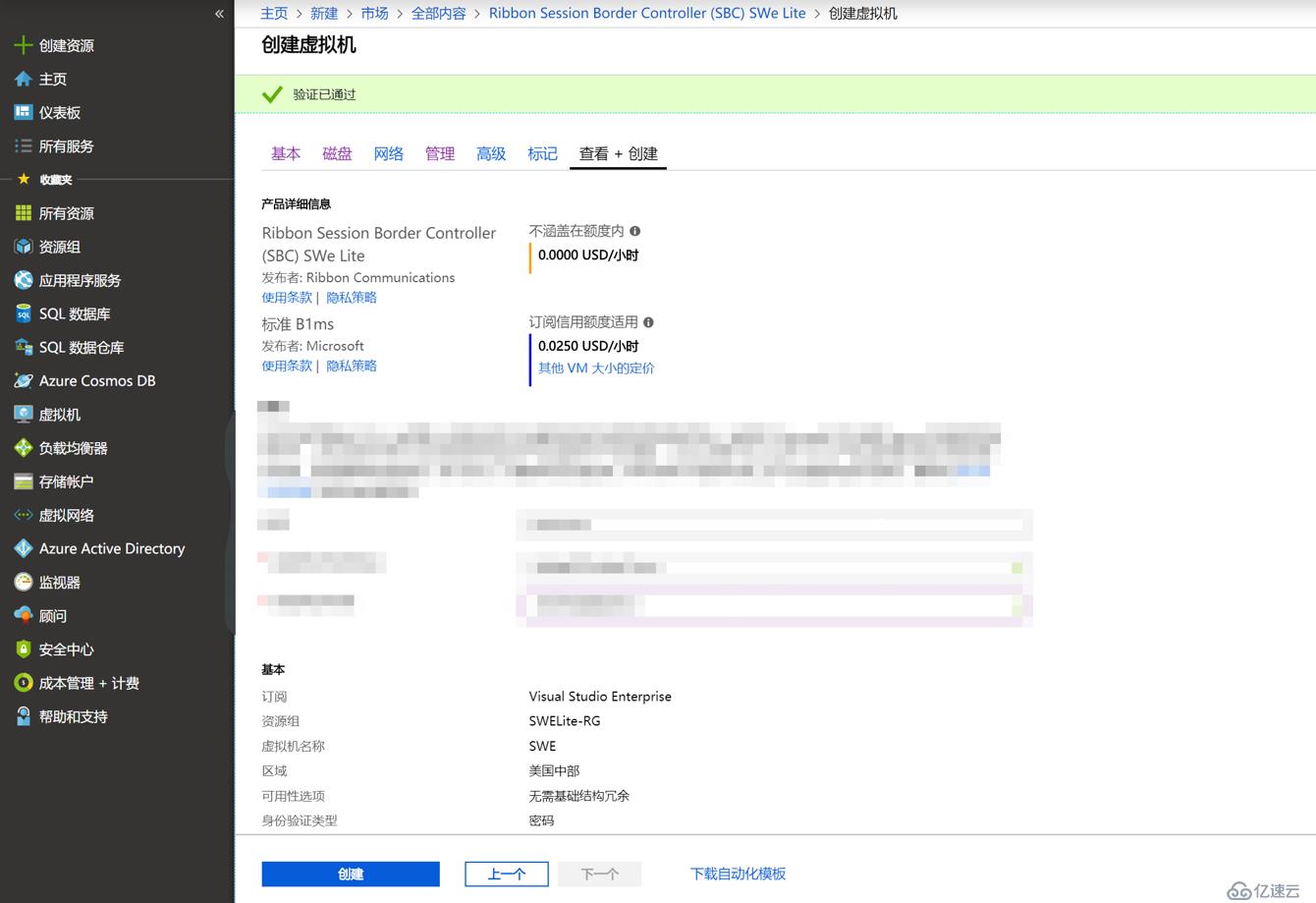
Task: Open the Virtual networks icon
Action: 23,515
